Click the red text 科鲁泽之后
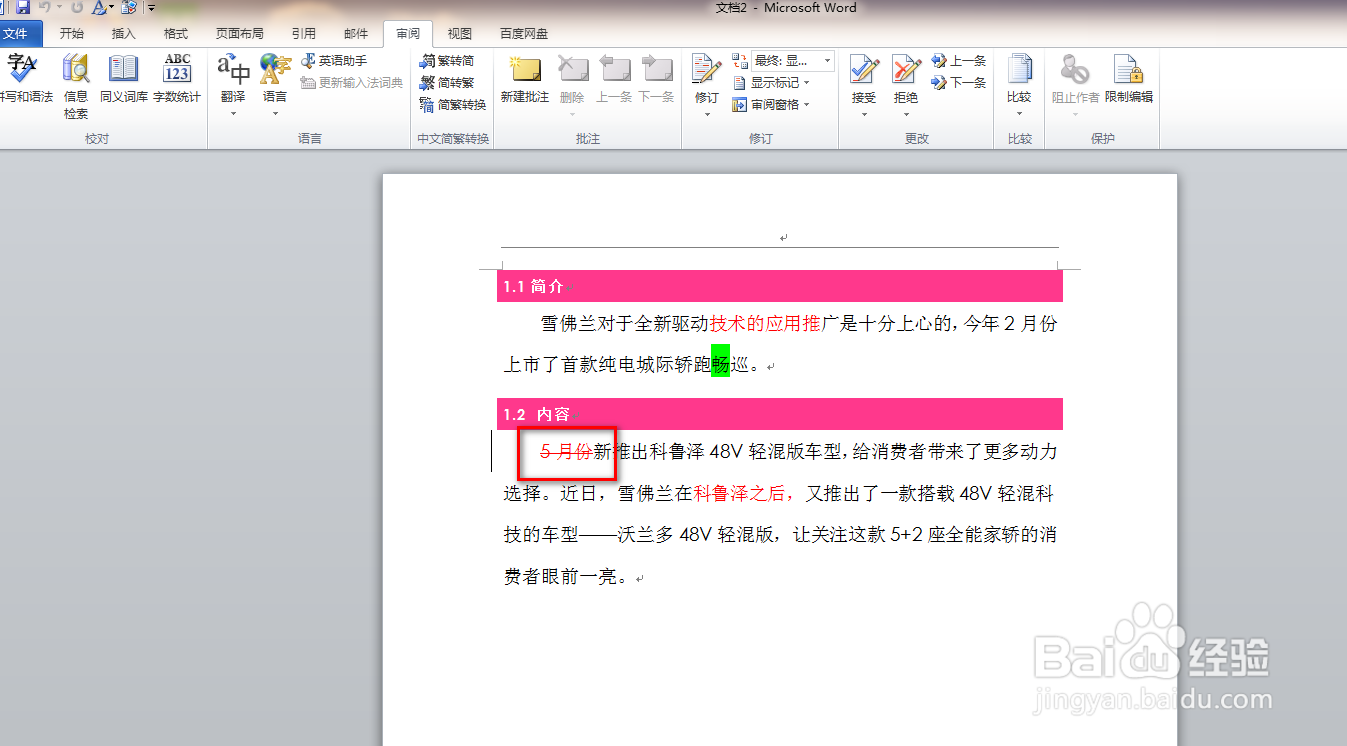Image resolution: width=1347 pixels, height=746 pixels. pos(739,494)
